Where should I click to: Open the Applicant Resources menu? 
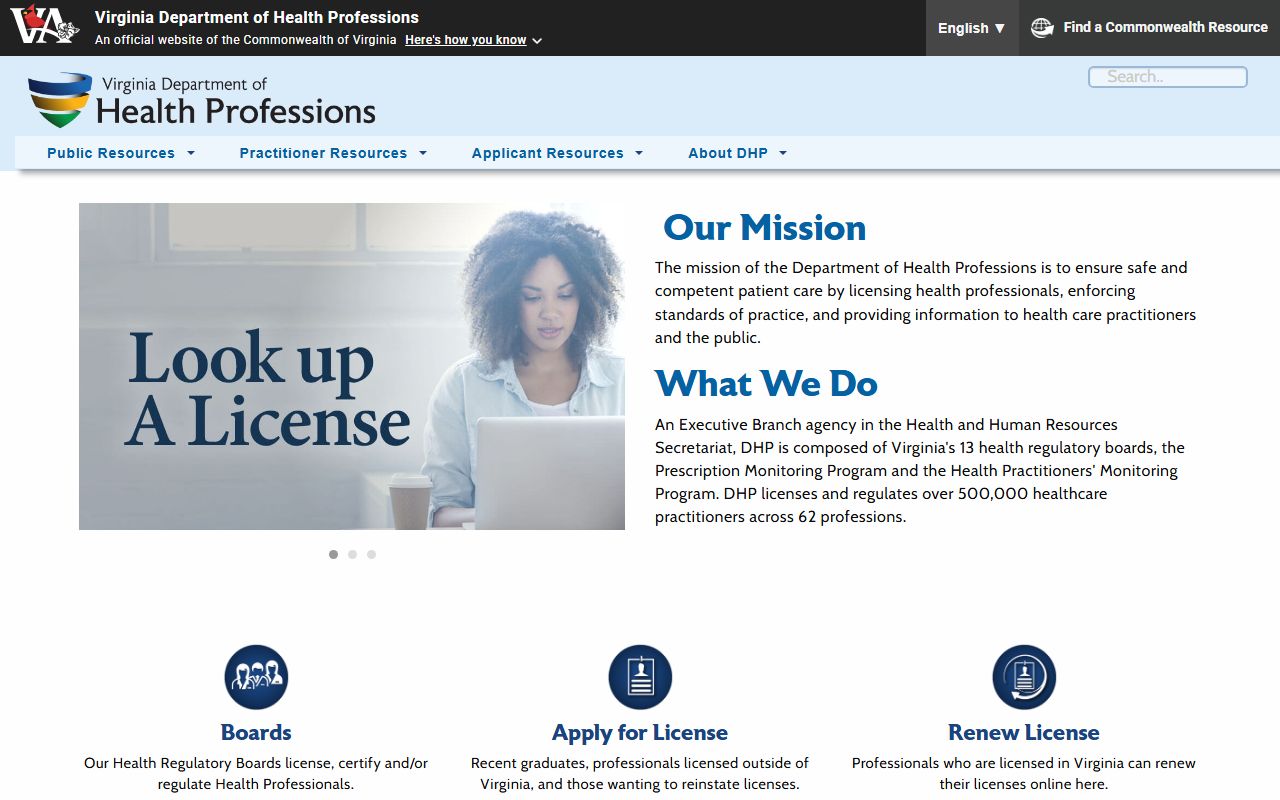pyautogui.click(x=557, y=153)
